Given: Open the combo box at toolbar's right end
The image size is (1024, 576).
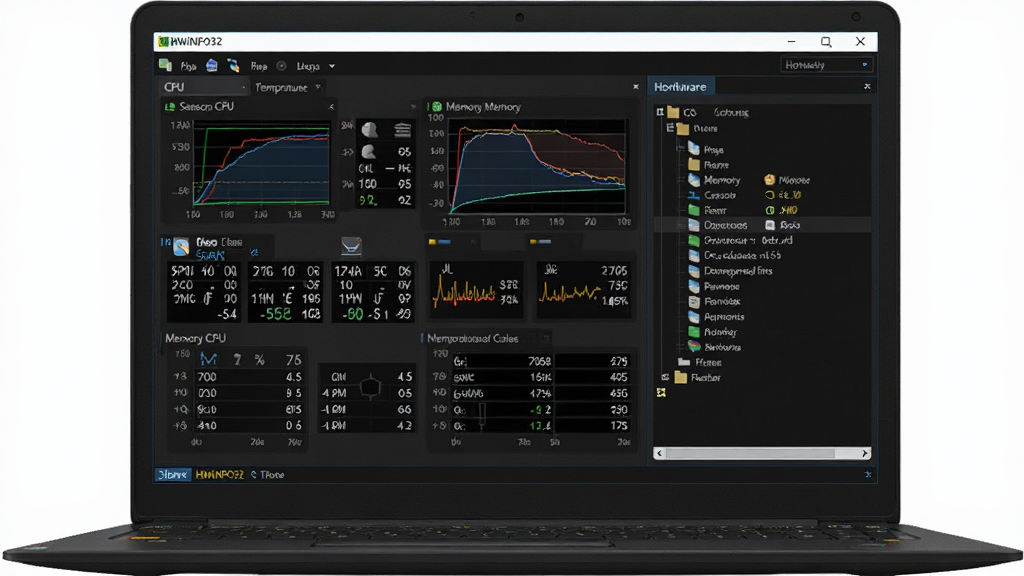Looking at the screenshot, I should pos(826,65).
